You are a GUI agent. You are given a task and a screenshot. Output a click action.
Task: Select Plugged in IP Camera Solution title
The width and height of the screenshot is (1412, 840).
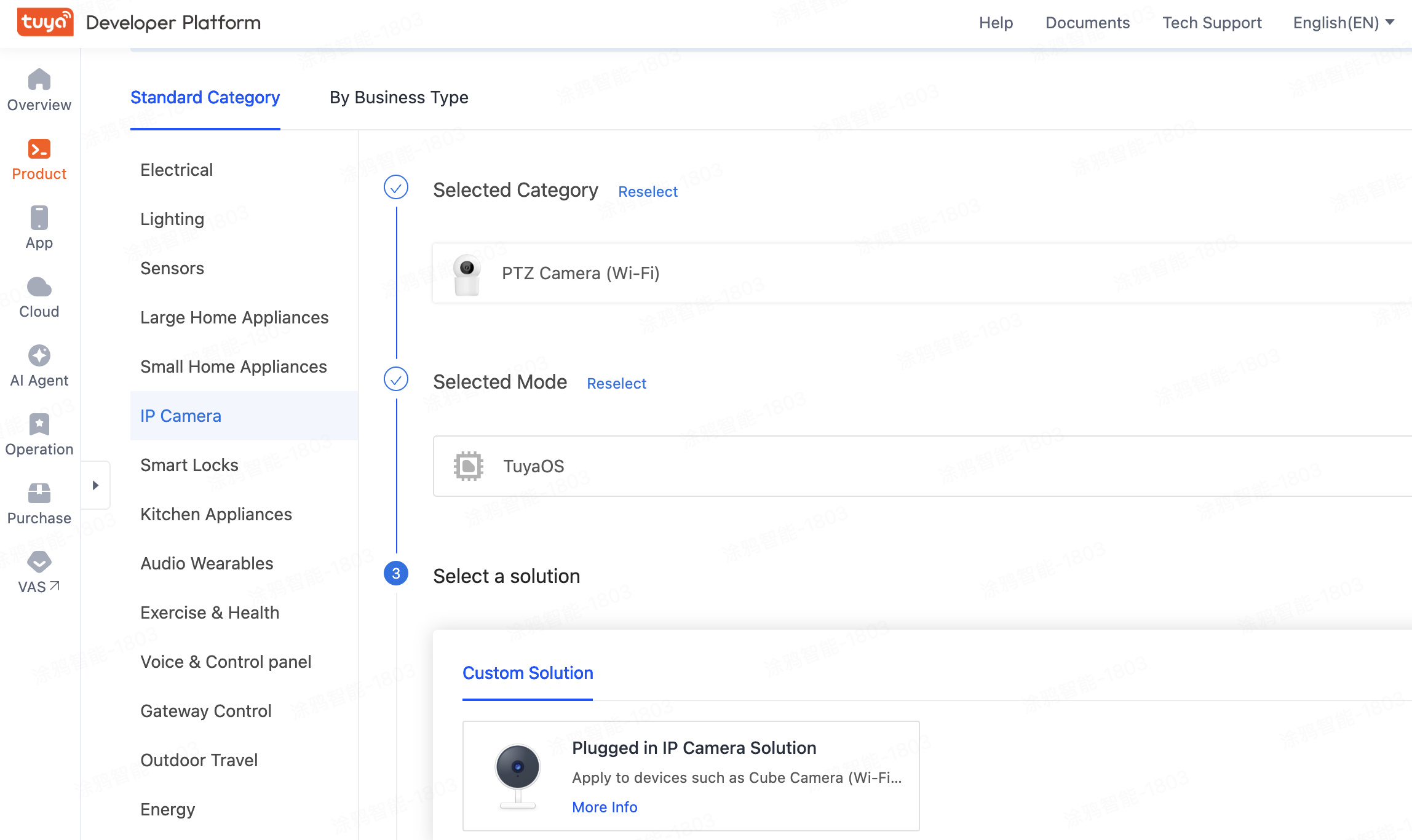coord(694,748)
